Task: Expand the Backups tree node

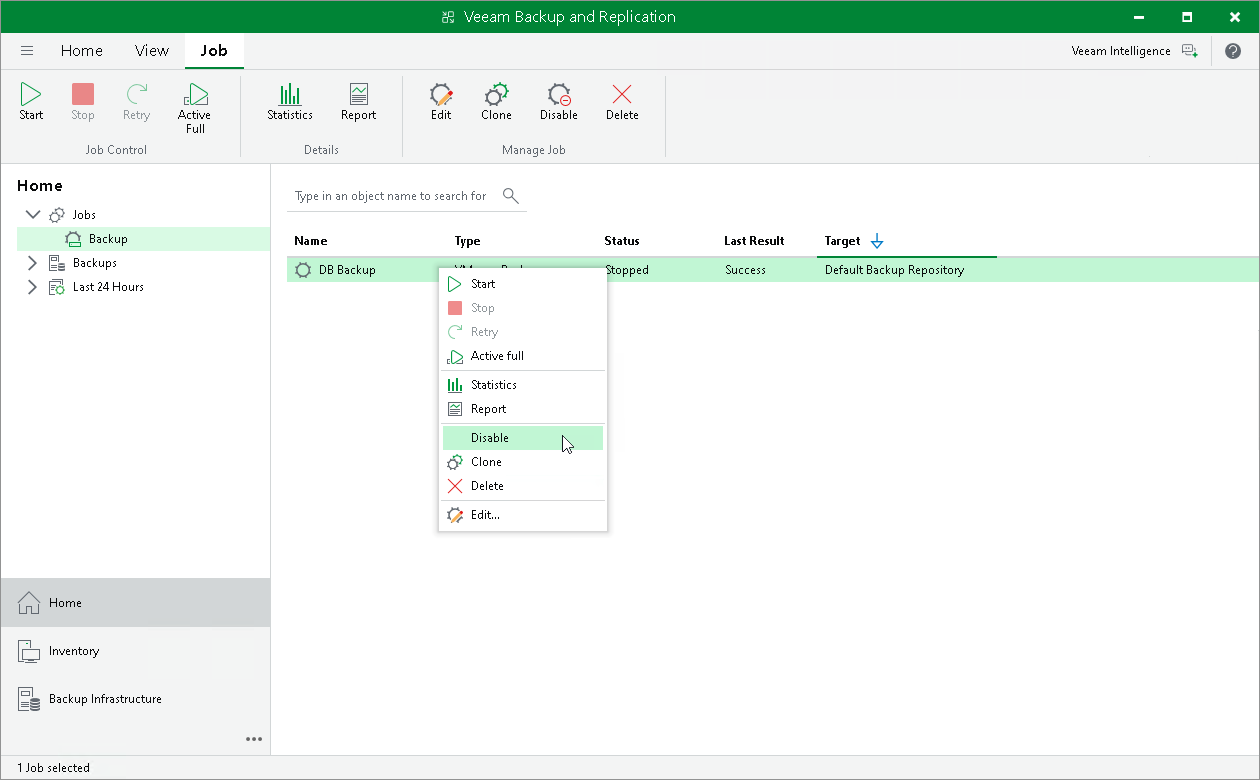Action: tap(32, 263)
